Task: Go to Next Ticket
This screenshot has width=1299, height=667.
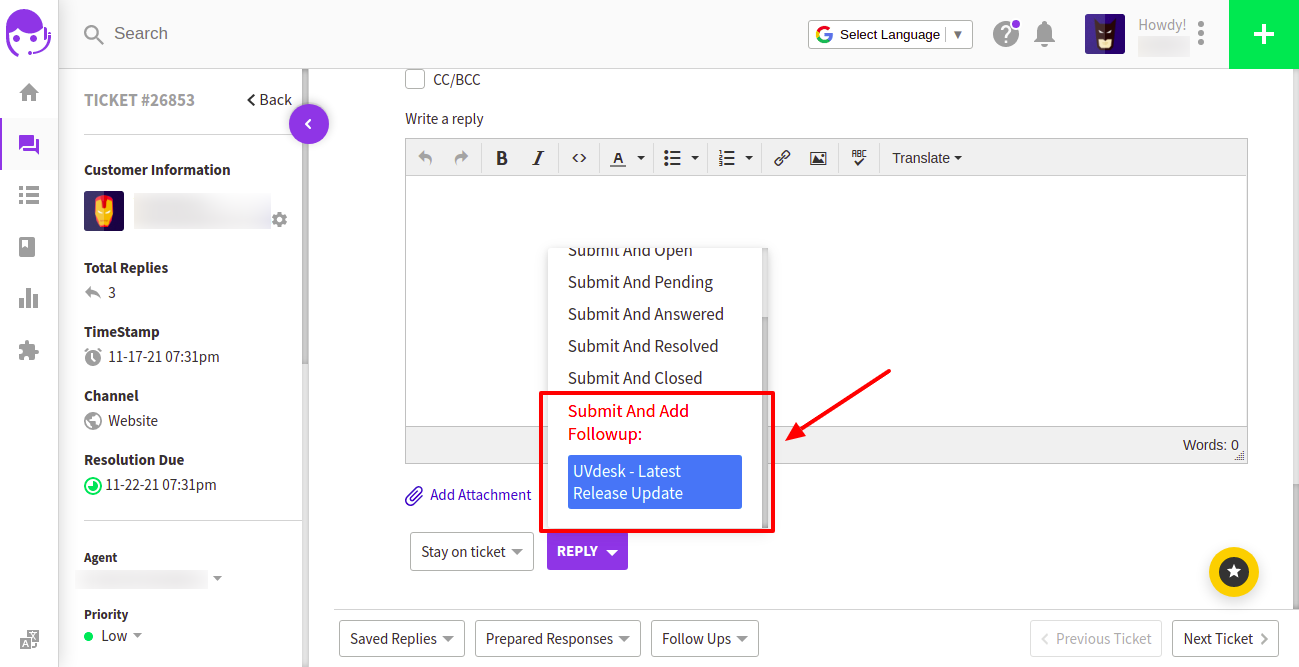Action: pyautogui.click(x=1225, y=639)
